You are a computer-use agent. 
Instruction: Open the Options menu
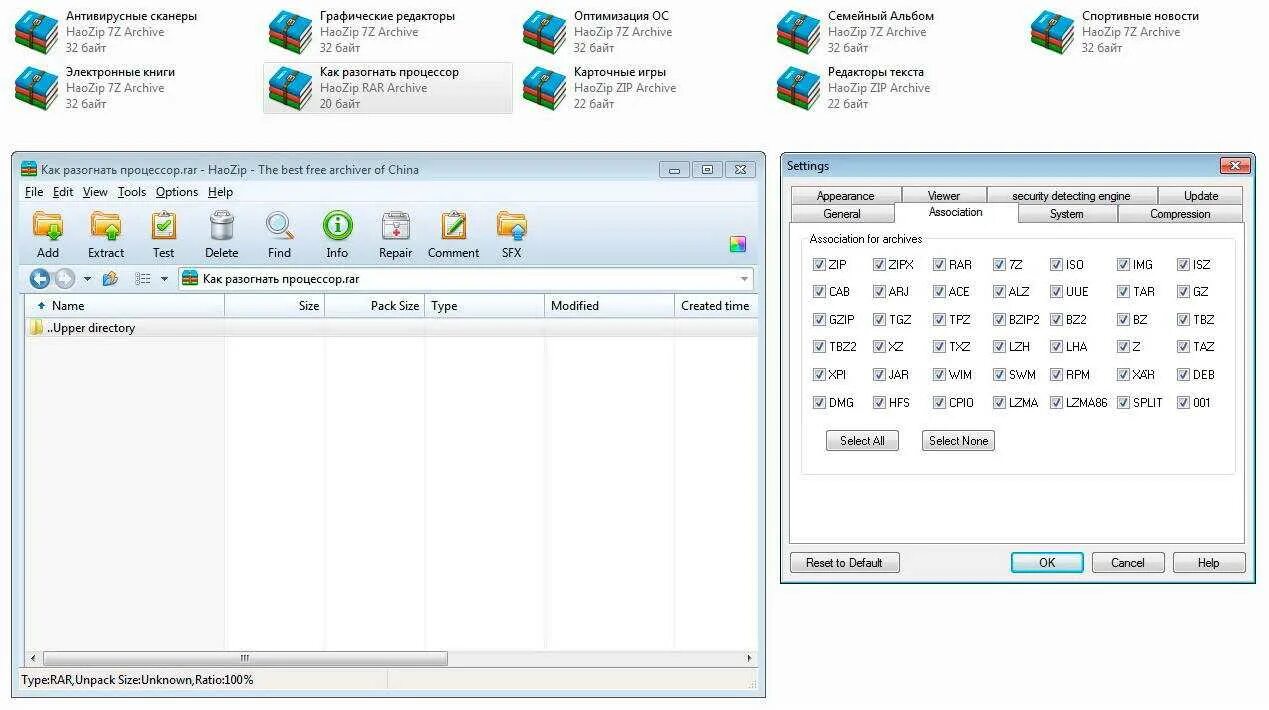tap(177, 192)
